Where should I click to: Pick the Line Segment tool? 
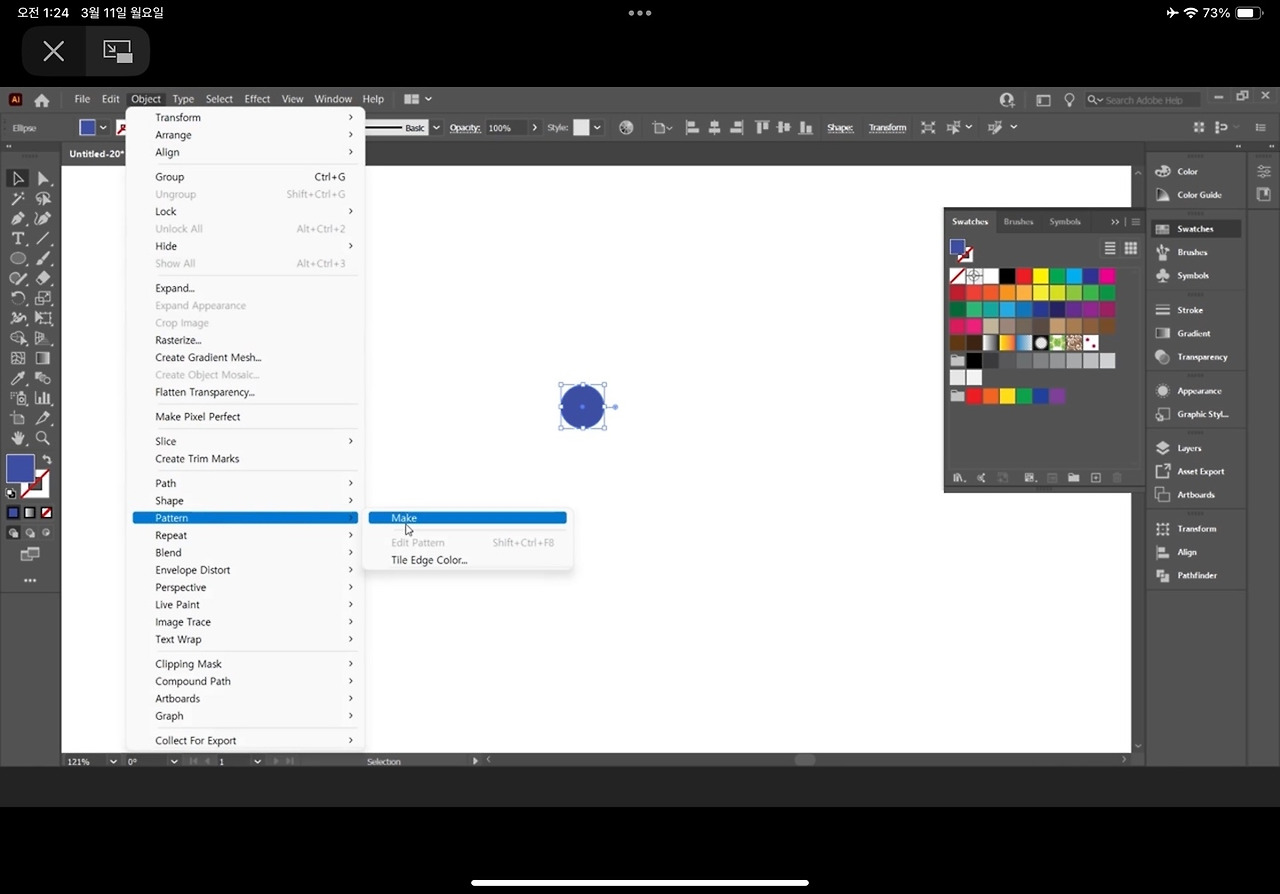pos(43,239)
